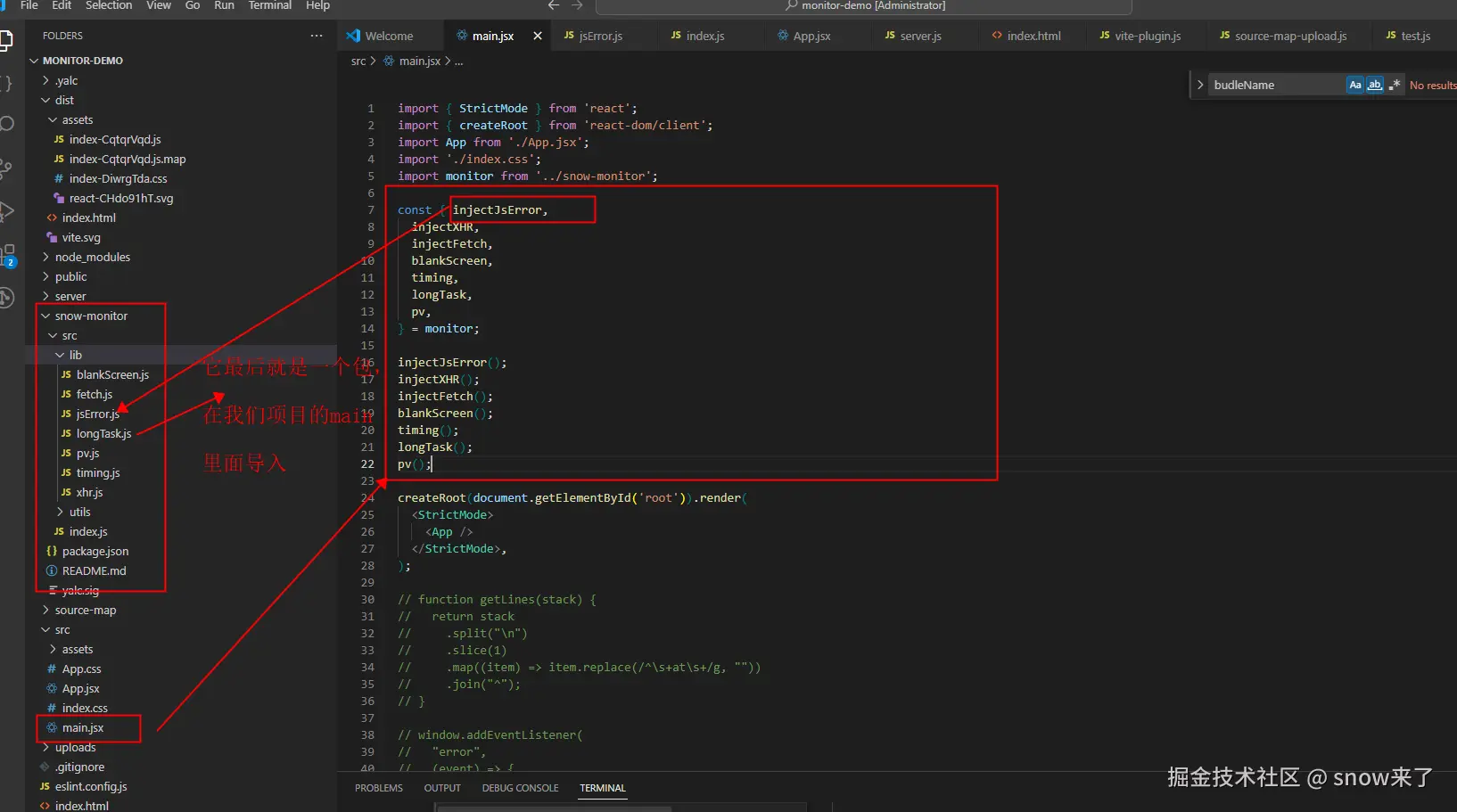Toggle Match Case in find widget
Screen dimensions: 1457x812
click(x=1355, y=85)
